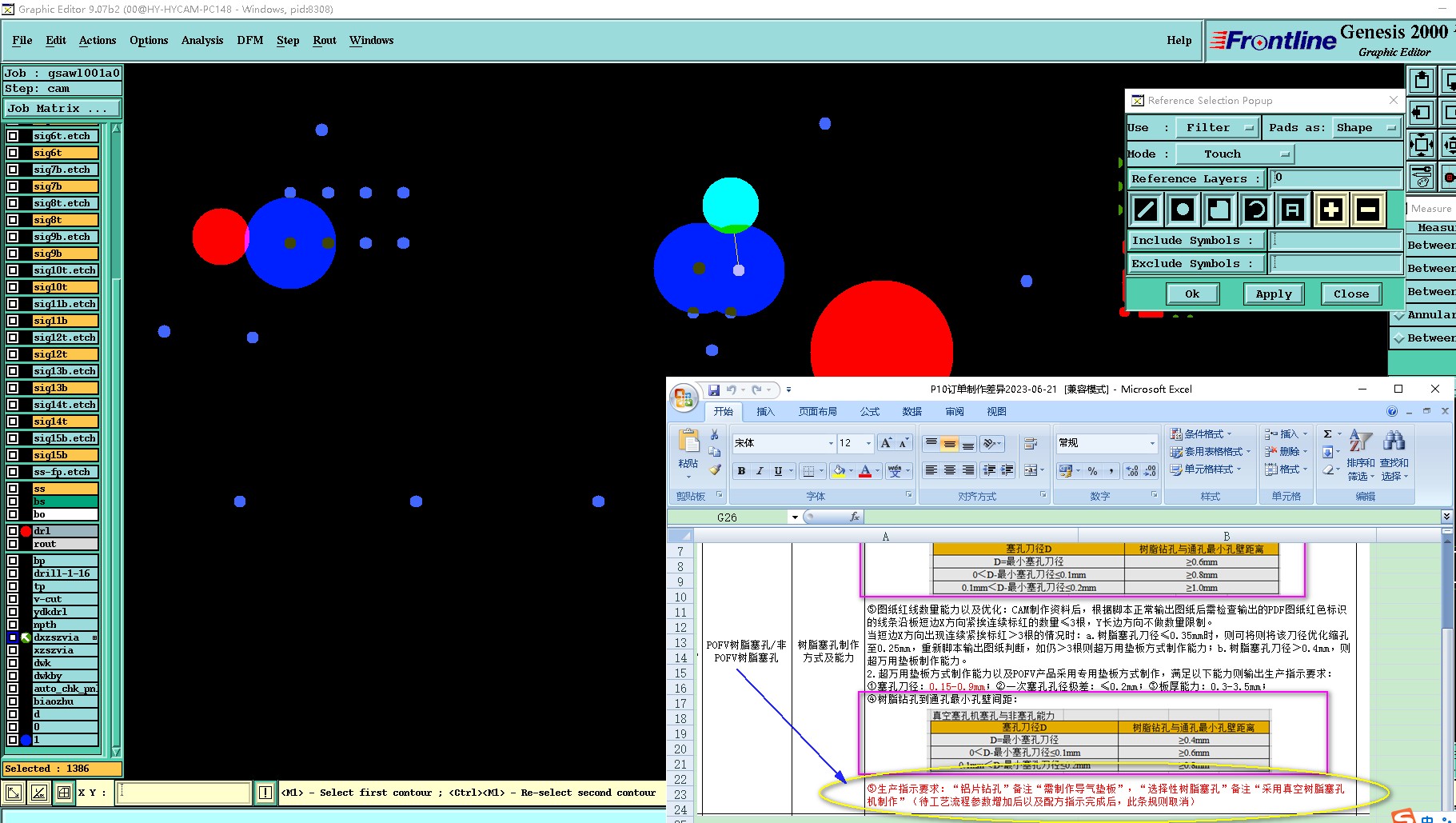Click the Format Painter brush icon

click(x=715, y=469)
